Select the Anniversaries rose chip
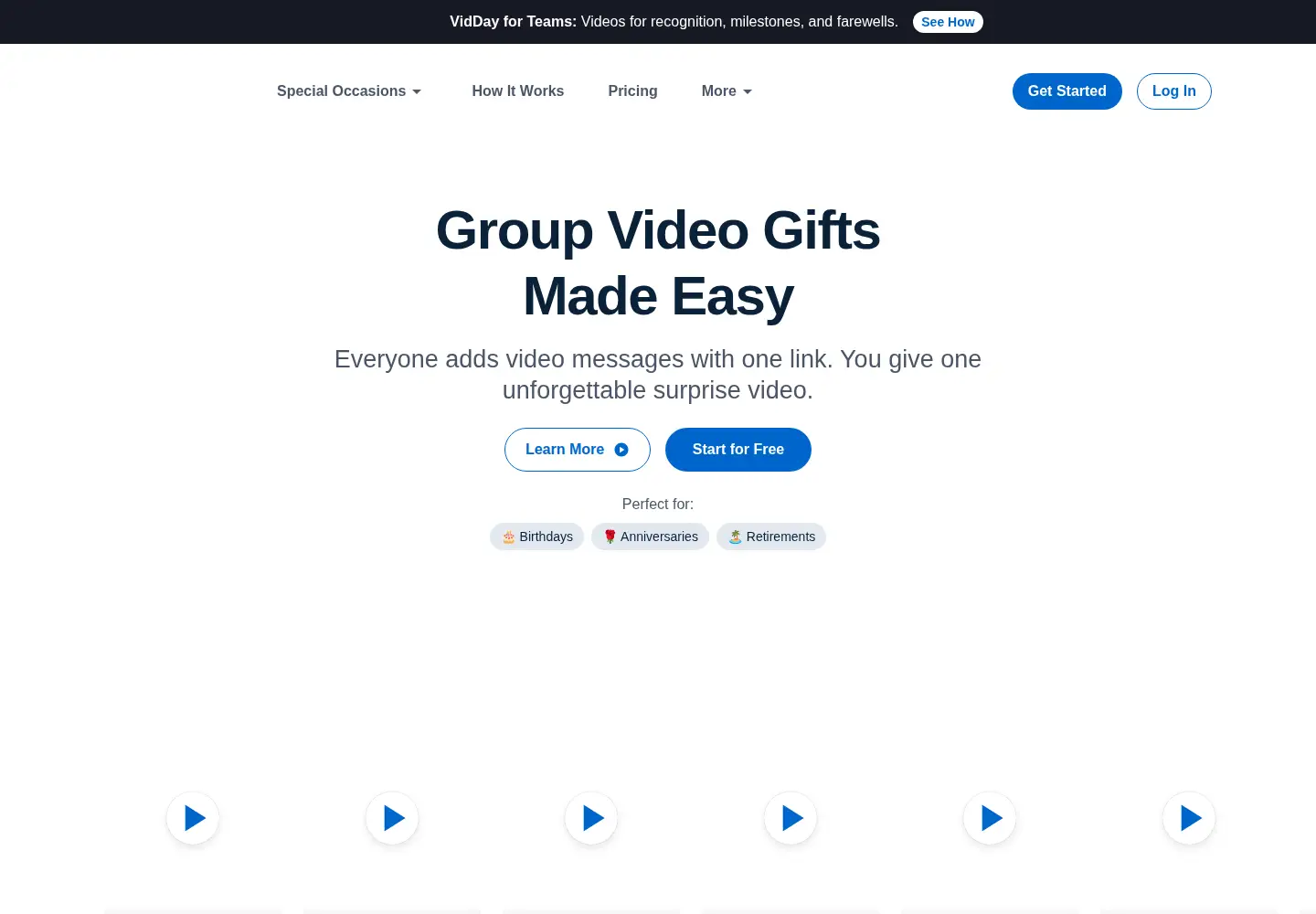 click(x=650, y=537)
